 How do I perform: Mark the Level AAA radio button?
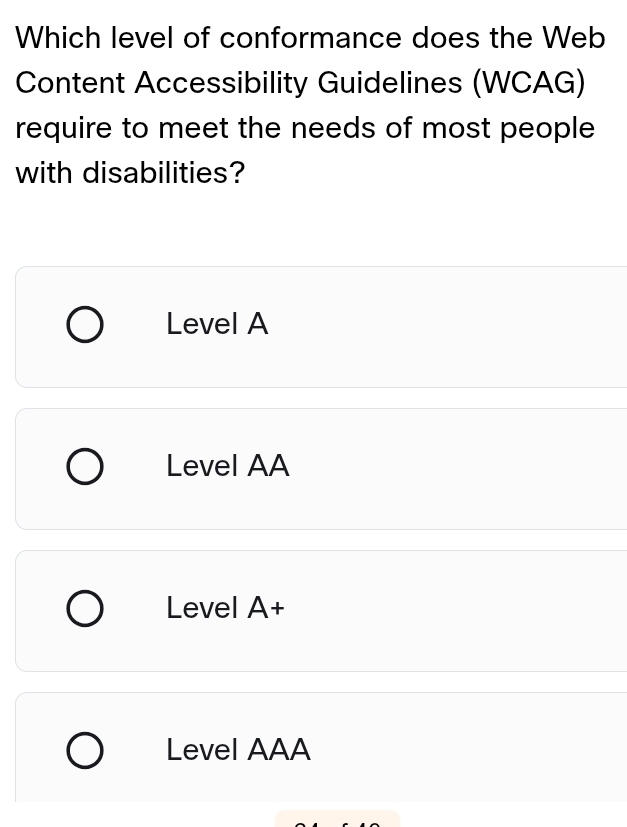click(85, 752)
